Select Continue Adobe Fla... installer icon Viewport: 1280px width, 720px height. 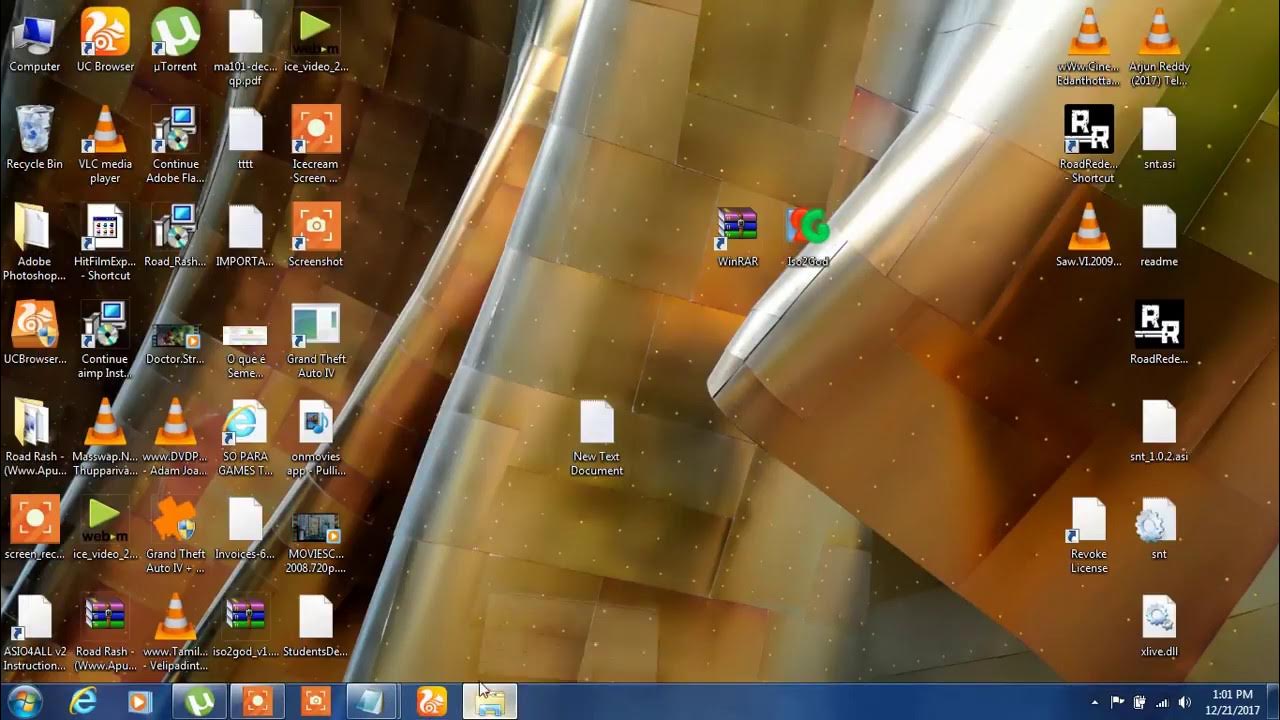click(x=175, y=146)
